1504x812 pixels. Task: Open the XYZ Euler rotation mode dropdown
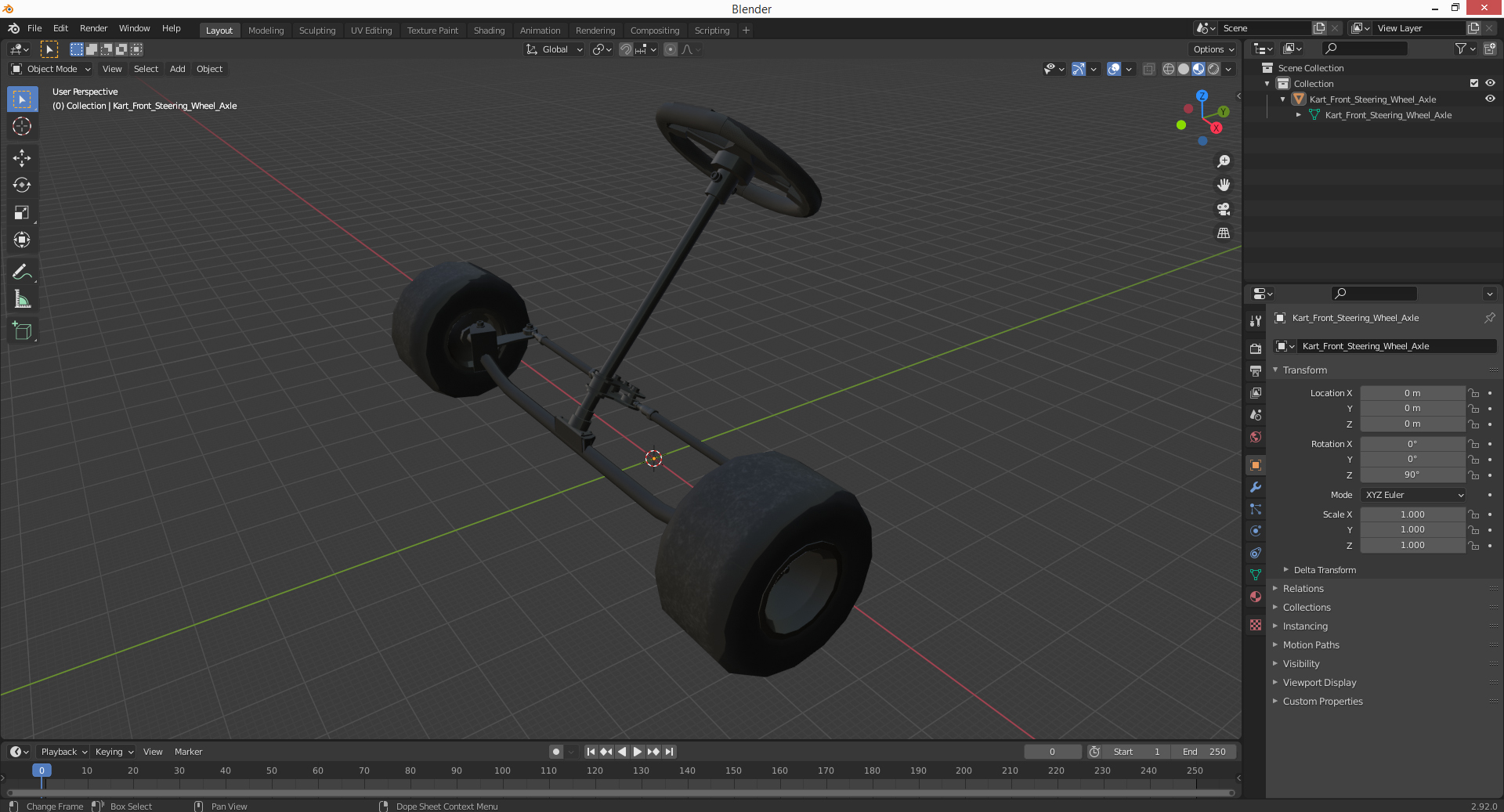point(1413,495)
